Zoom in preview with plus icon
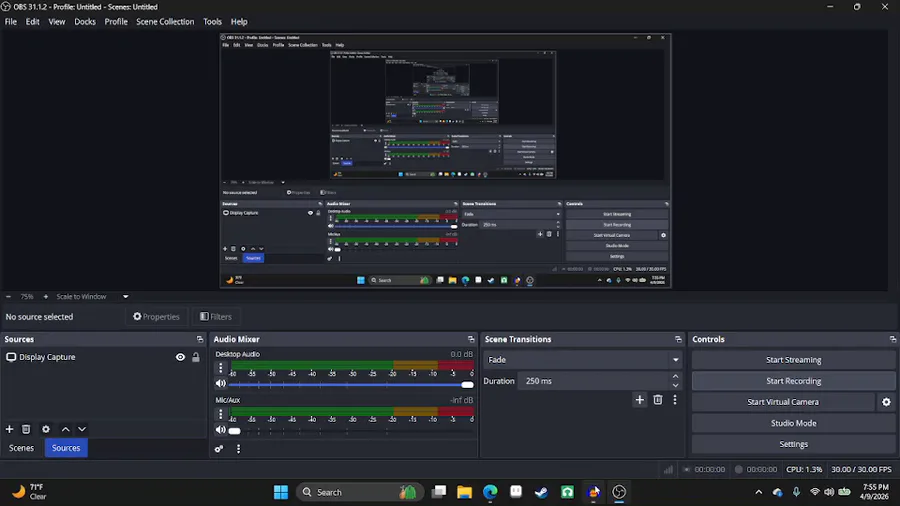The height and width of the screenshot is (506, 900). point(46,297)
